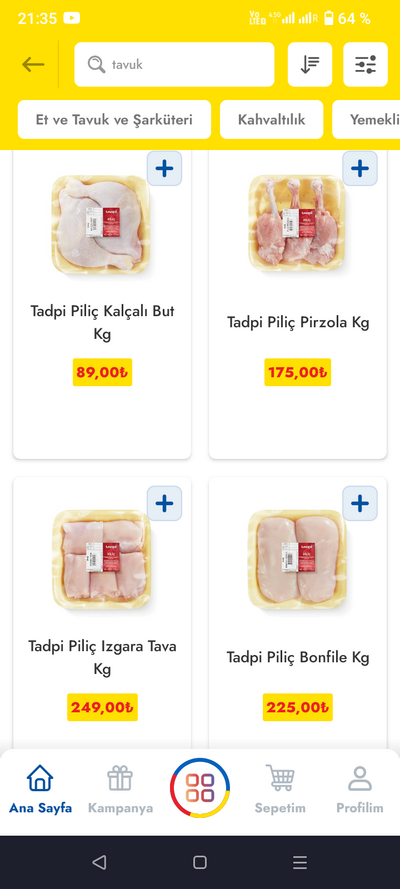The image size is (400, 889).
Task: Open the filter sliders icon
Action: 365,65
